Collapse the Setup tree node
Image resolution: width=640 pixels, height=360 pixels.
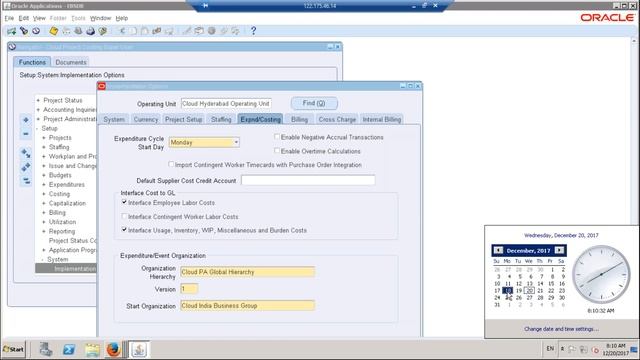tap(38, 128)
